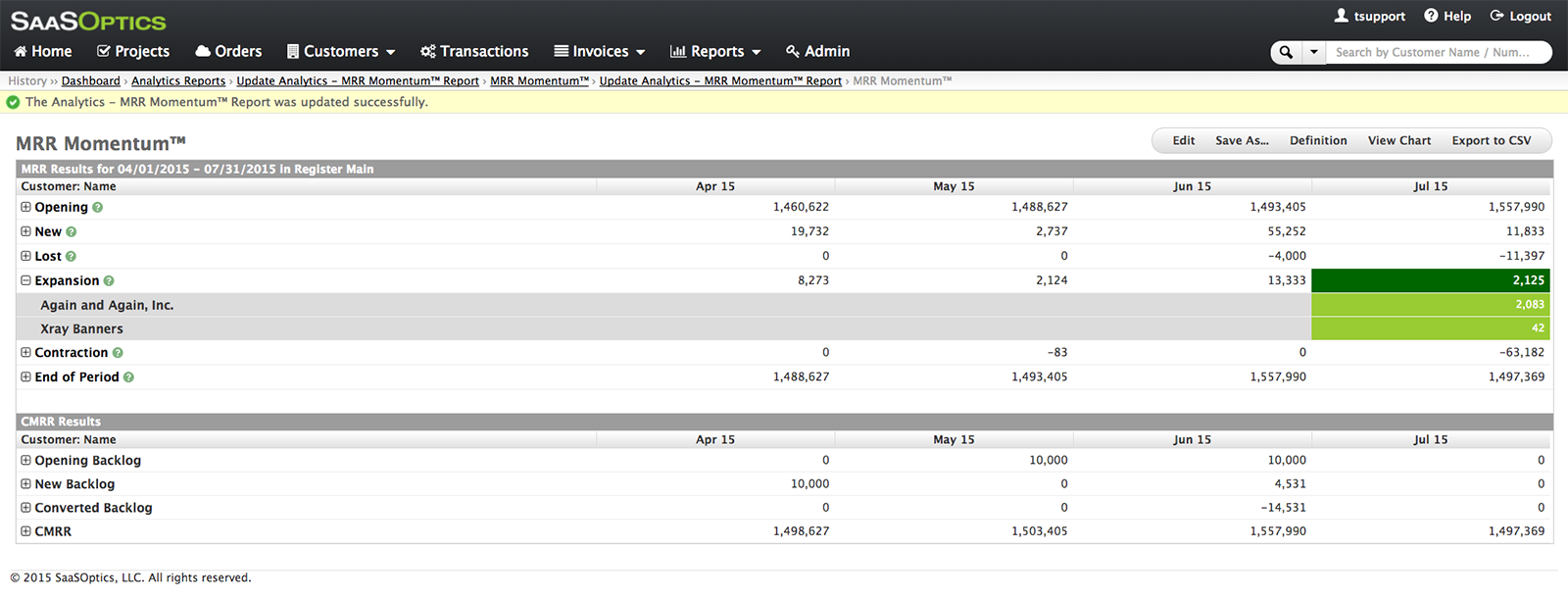Click the help icon next to New
The width and height of the screenshot is (1568, 599).
[x=72, y=232]
